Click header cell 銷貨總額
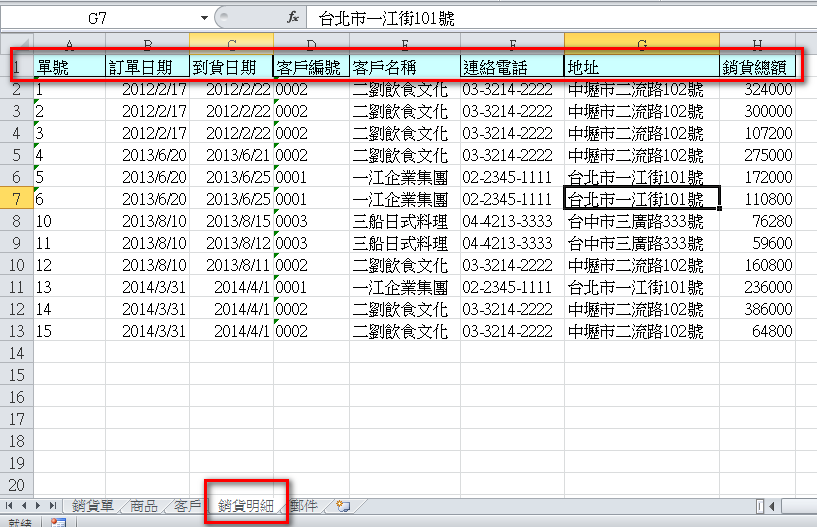Viewport: 817px width, 527px height. click(x=758, y=67)
